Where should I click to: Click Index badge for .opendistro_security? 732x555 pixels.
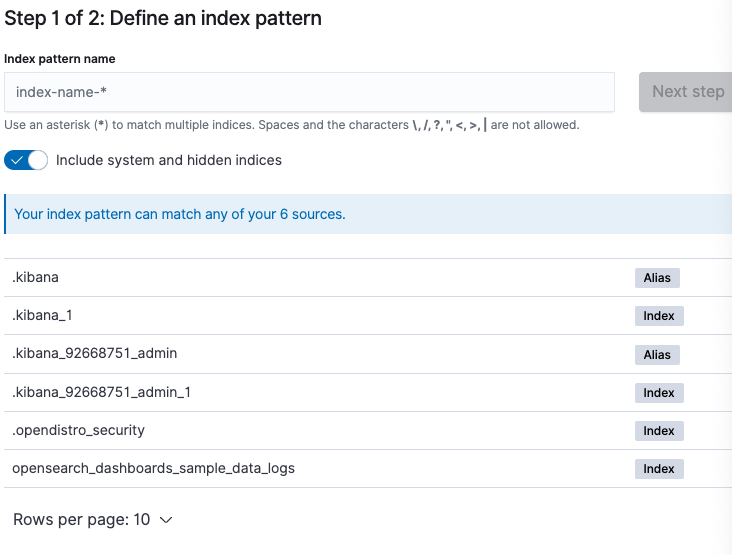[659, 431]
